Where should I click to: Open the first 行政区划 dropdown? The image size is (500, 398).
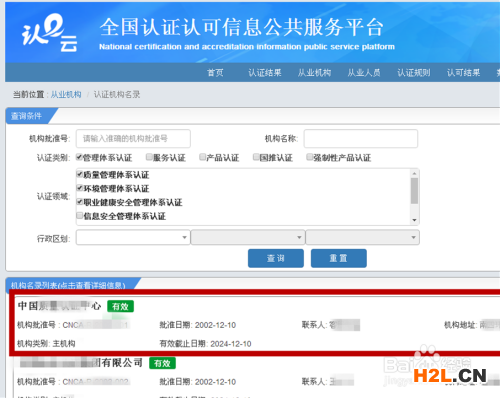[133, 237]
